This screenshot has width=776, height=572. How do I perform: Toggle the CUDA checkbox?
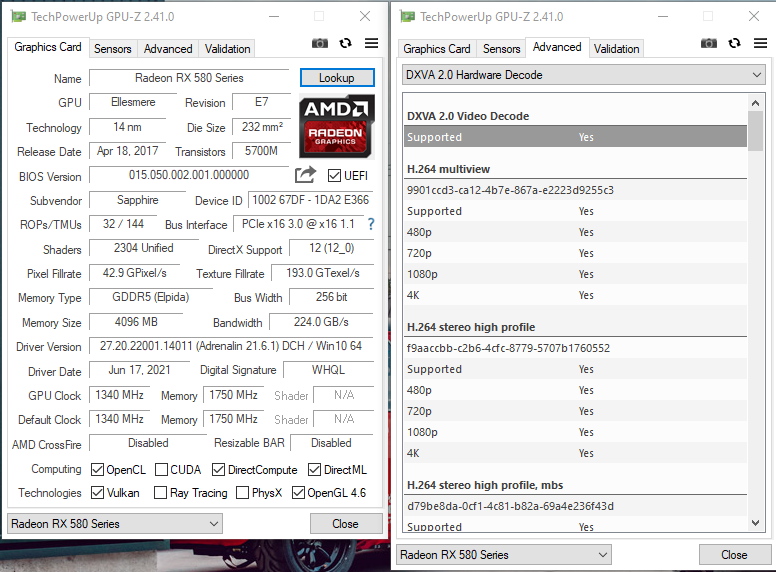pos(161,470)
